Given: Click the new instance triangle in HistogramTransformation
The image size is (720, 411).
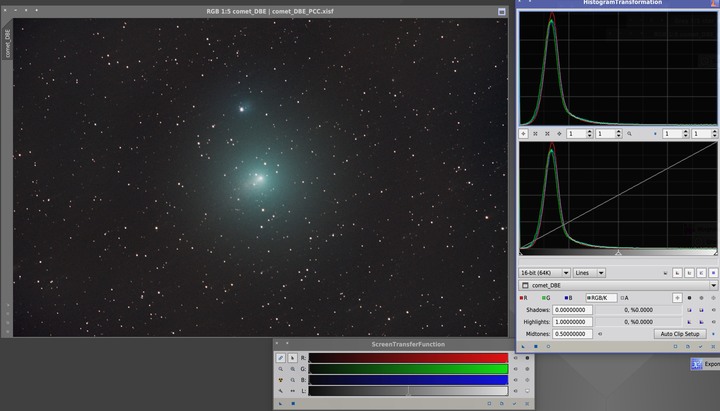Looking at the screenshot, I should pyautogui.click(x=524, y=346).
